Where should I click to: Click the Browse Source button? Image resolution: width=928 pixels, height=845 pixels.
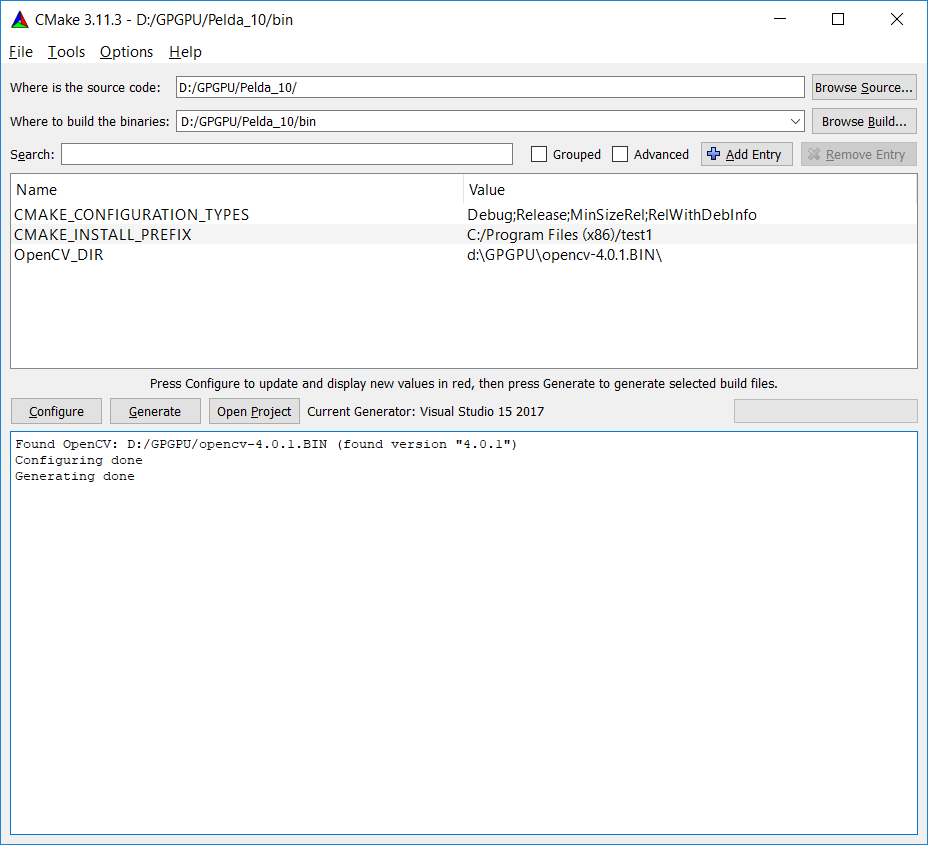[864, 88]
